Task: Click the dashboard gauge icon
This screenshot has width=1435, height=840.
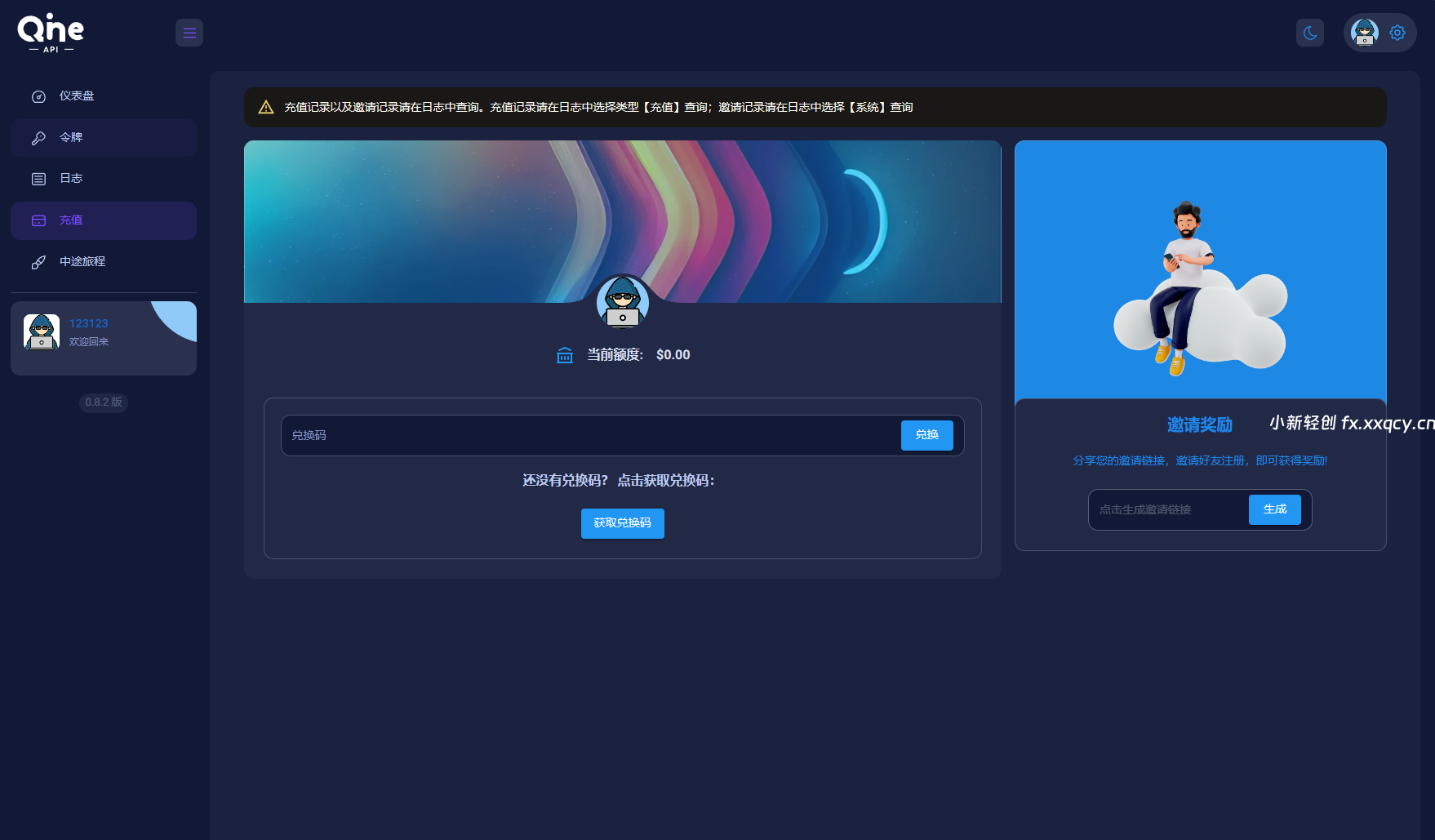Action: click(38, 96)
